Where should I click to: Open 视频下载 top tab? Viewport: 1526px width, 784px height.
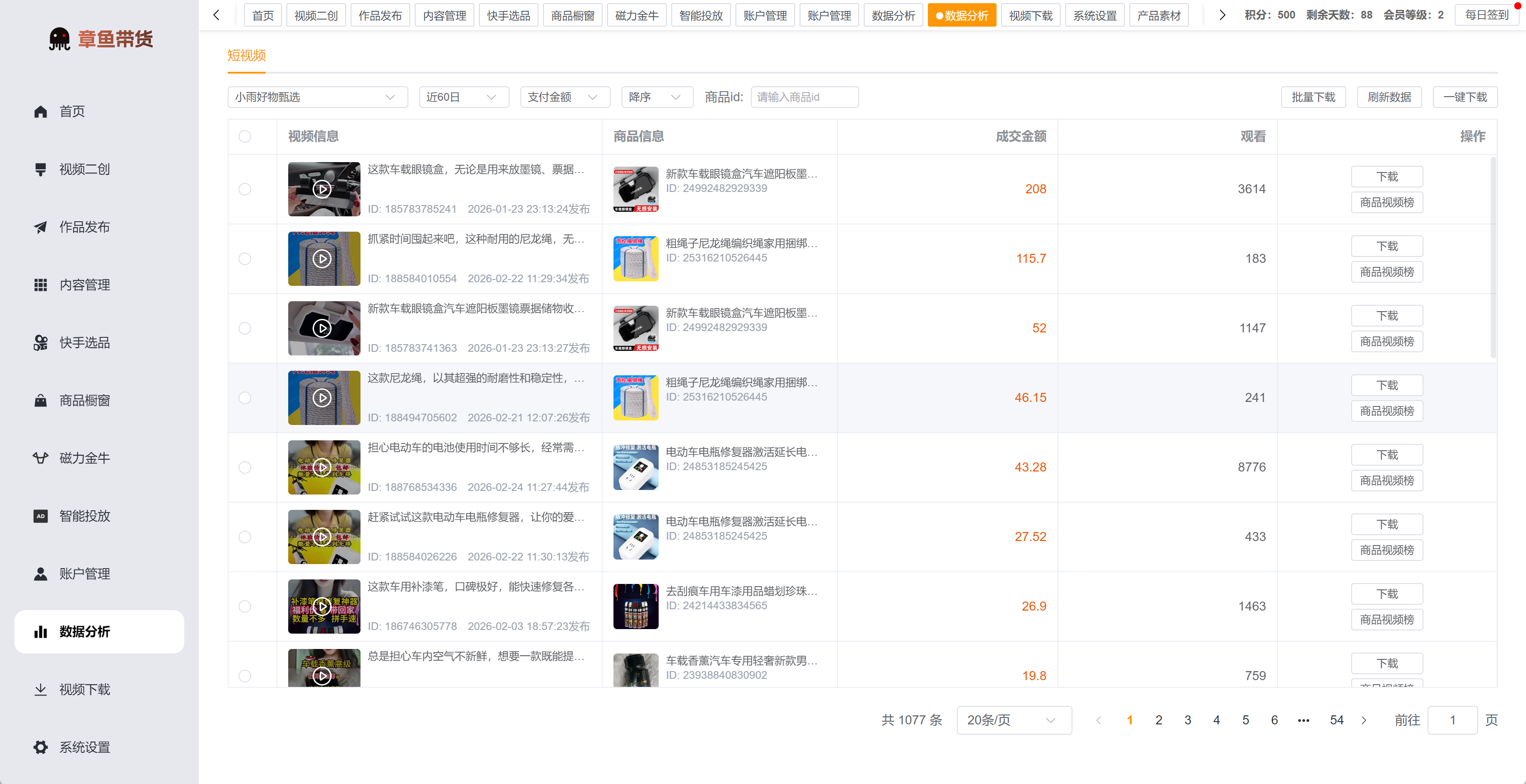click(1031, 15)
